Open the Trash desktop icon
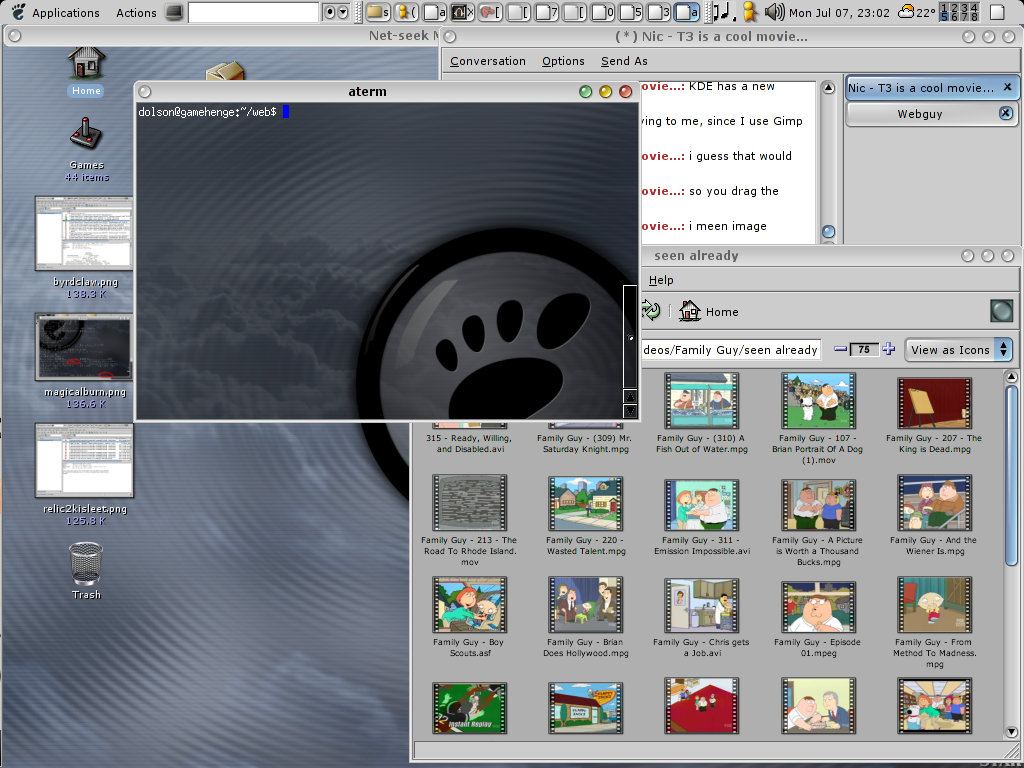The height and width of the screenshot is (768, 1024). coord(86,569)
